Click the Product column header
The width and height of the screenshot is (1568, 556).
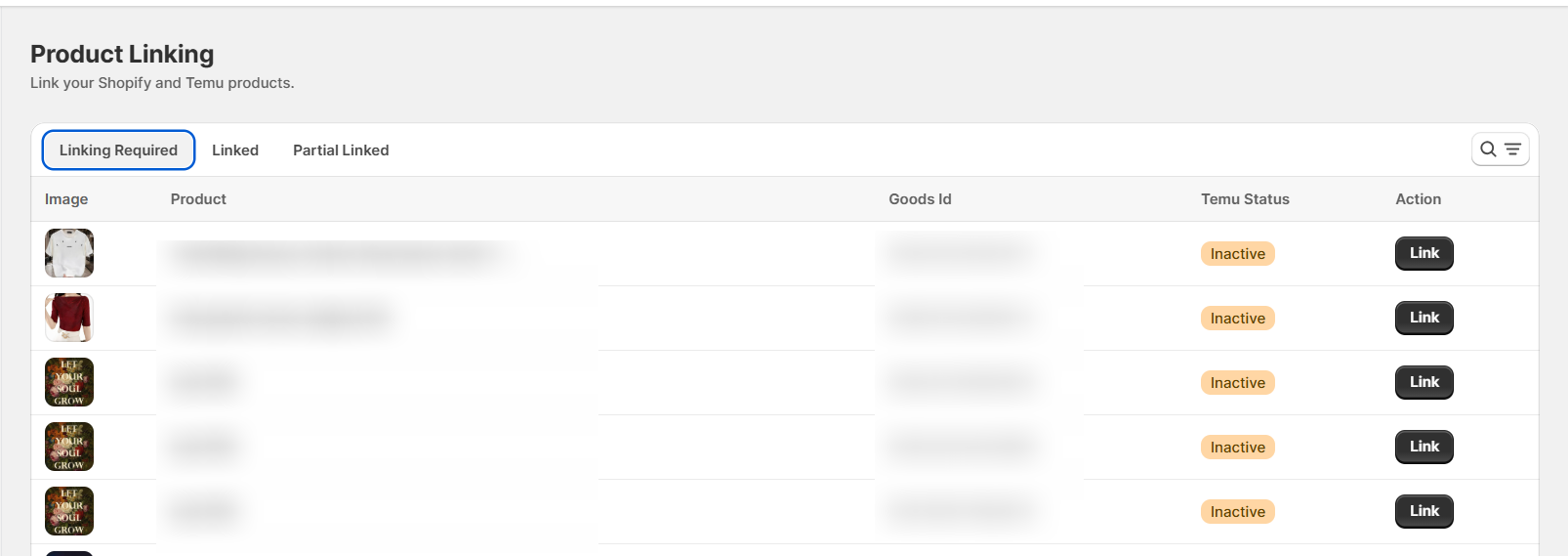pos(198,199)
